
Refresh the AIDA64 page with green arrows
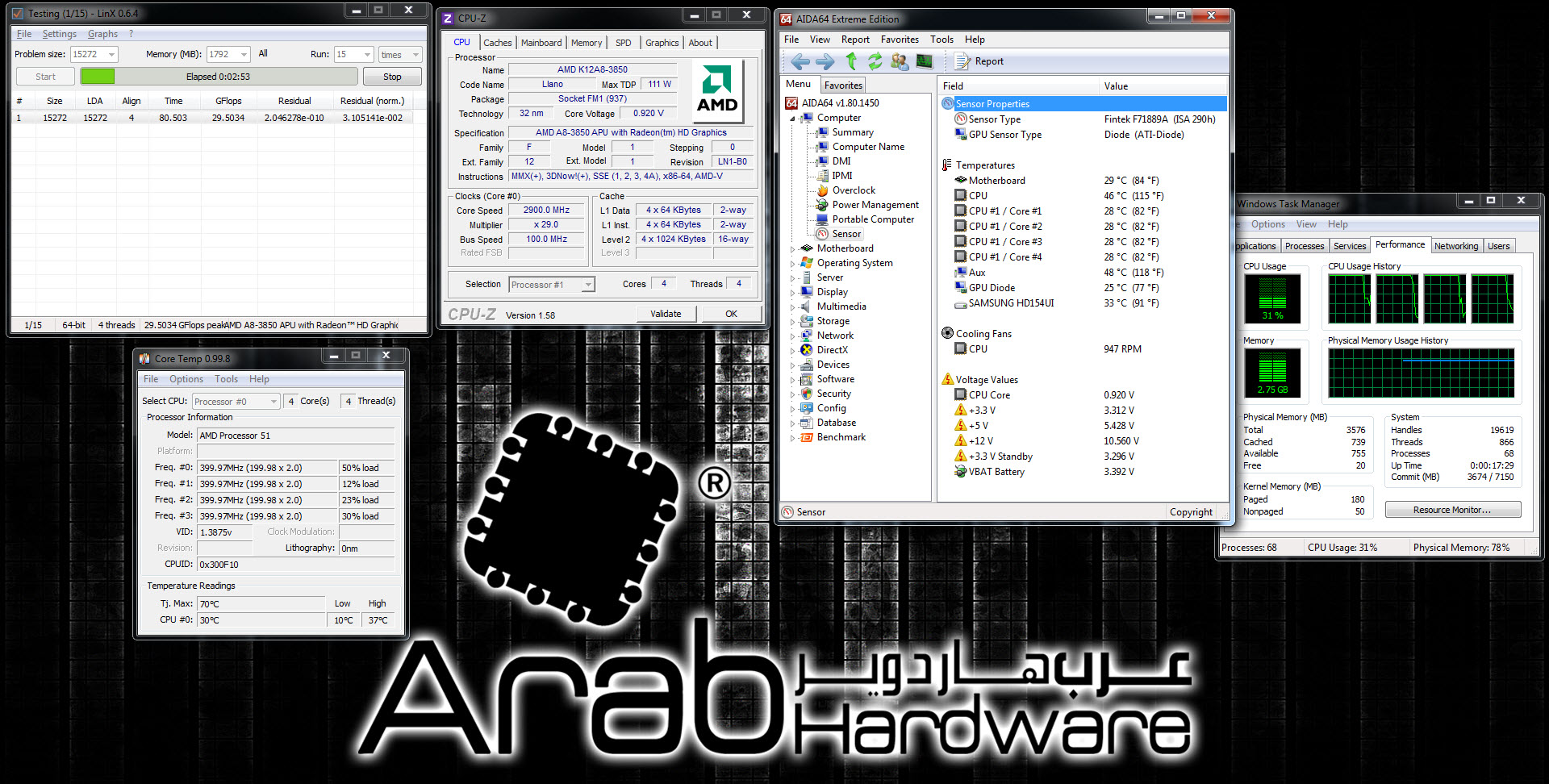pos(875,61)
